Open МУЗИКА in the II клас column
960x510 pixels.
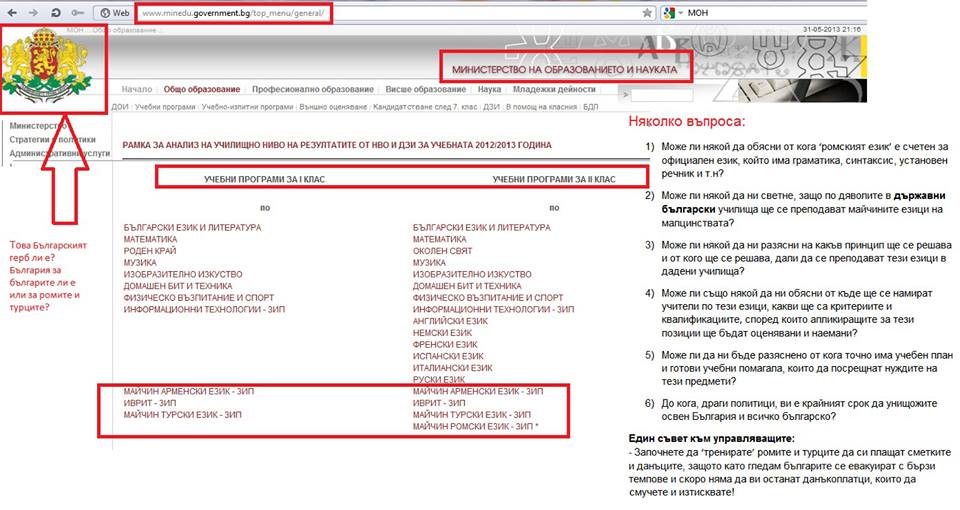coord(429,263)
